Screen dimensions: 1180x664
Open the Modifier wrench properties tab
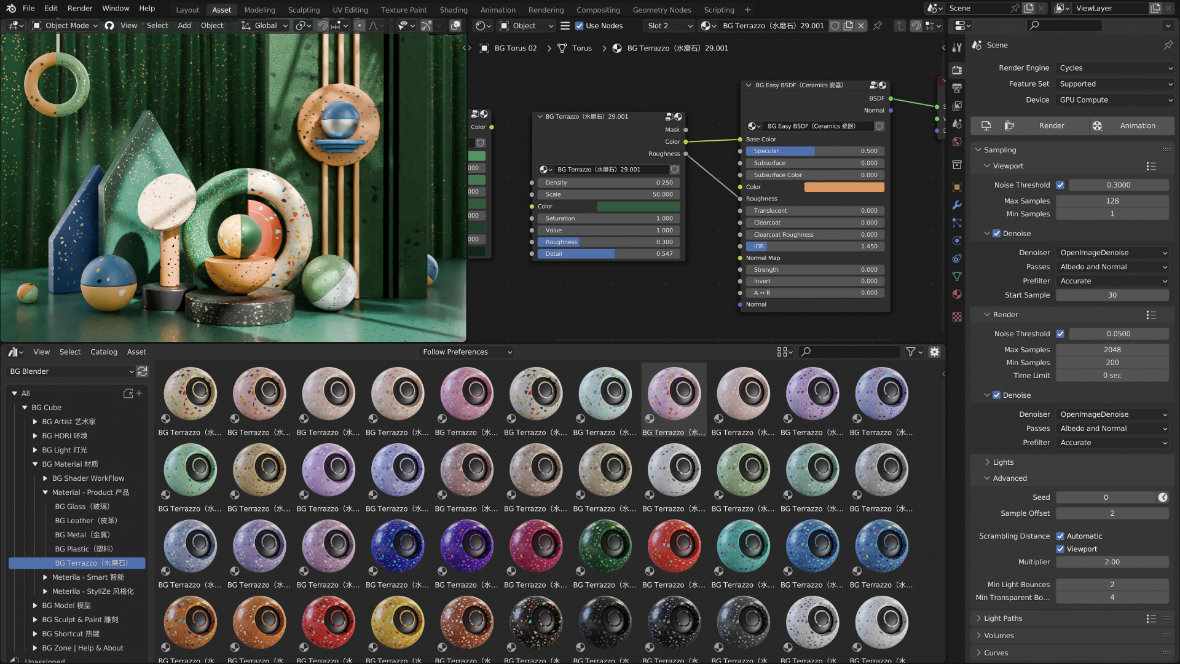[x=957, y=205]
